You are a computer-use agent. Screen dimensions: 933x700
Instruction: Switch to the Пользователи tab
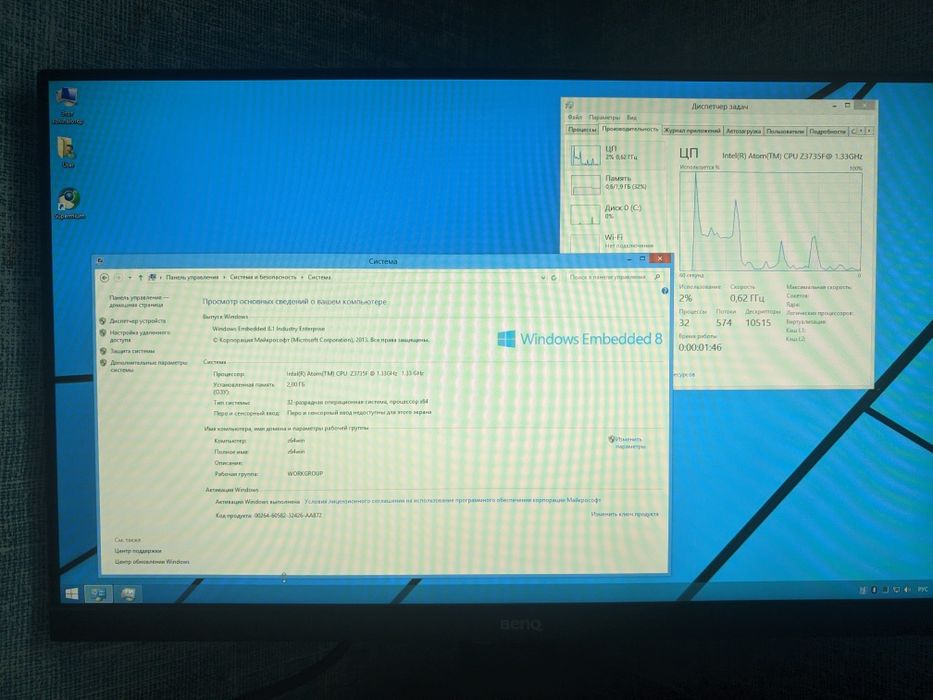pos(785,131)
